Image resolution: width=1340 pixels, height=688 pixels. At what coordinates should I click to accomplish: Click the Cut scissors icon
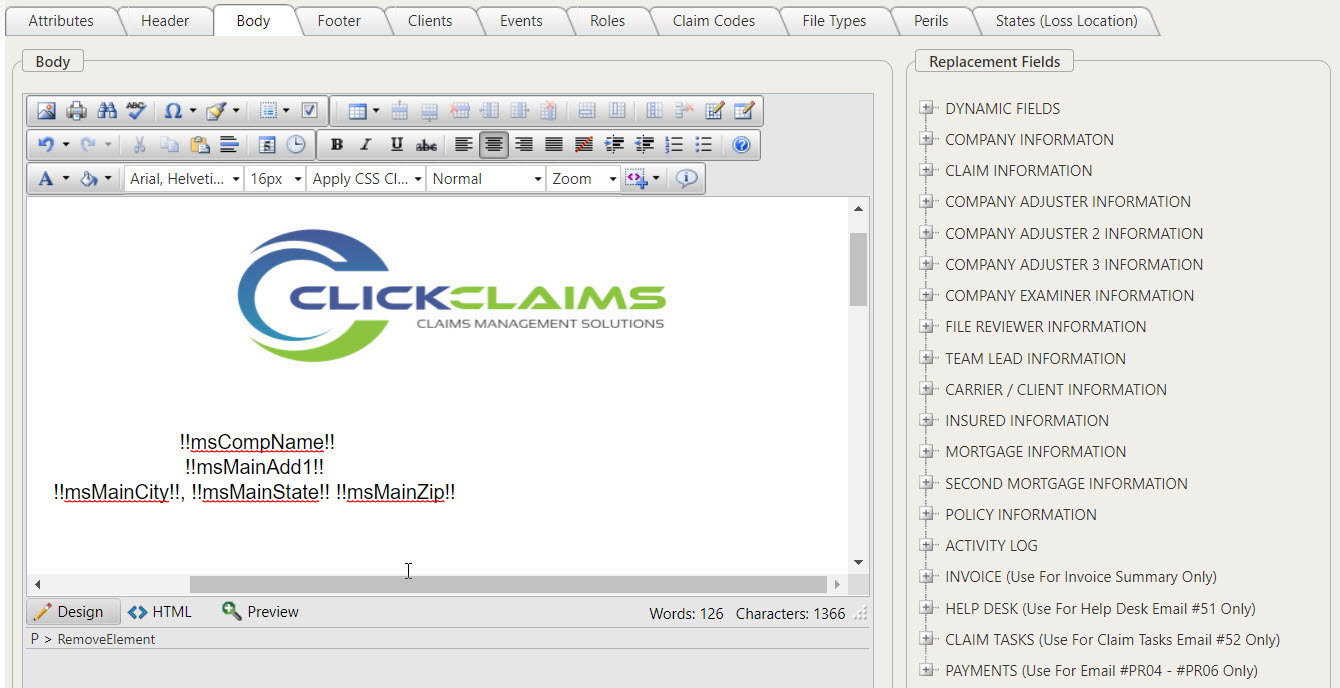click(x=139, y=145)
